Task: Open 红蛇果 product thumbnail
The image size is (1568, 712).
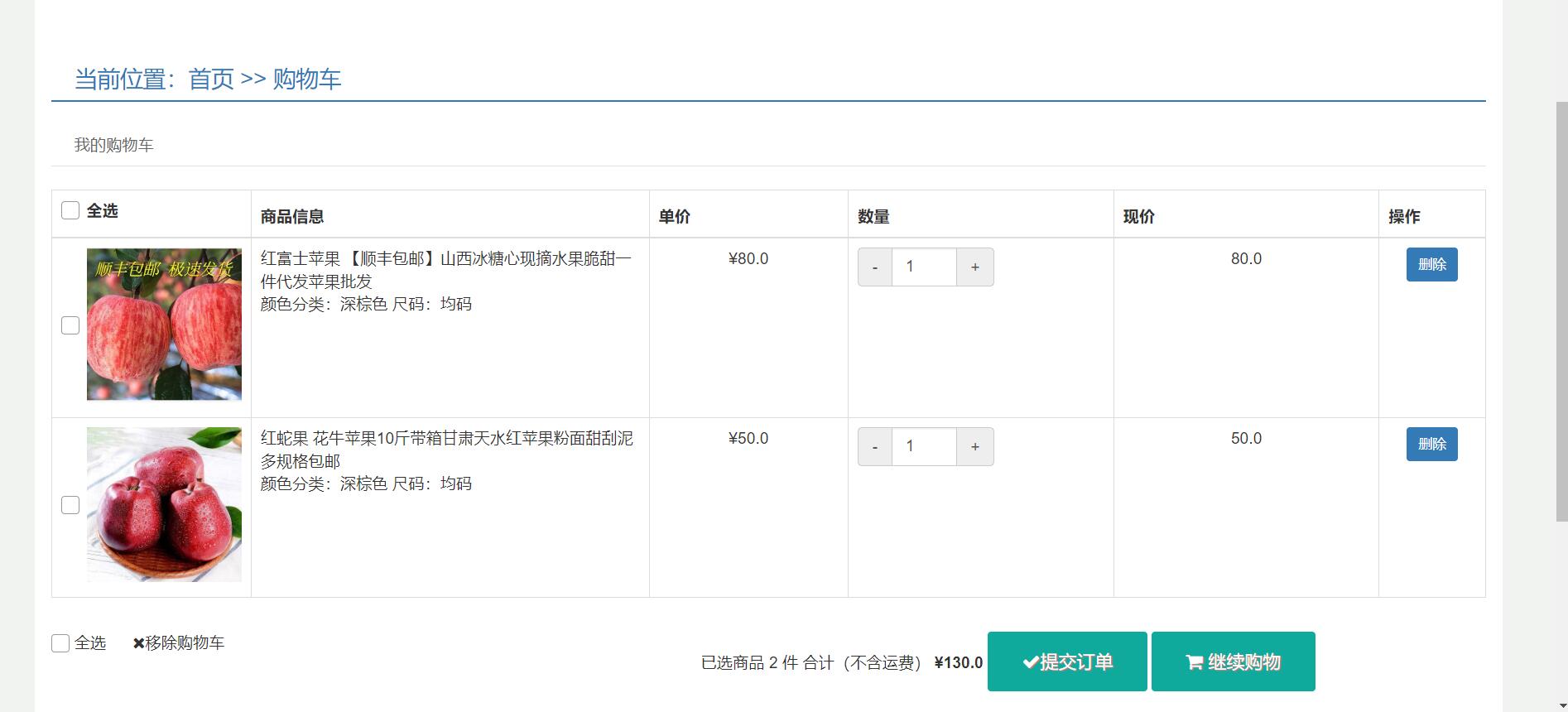Action: [164, 504]
